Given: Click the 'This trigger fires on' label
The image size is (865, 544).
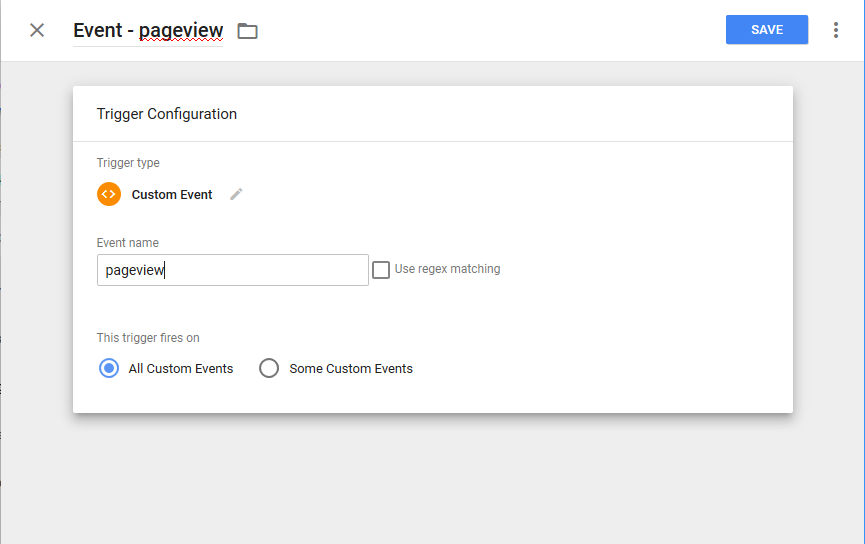Looking at the screenshot, I should [x=148, y=338].
